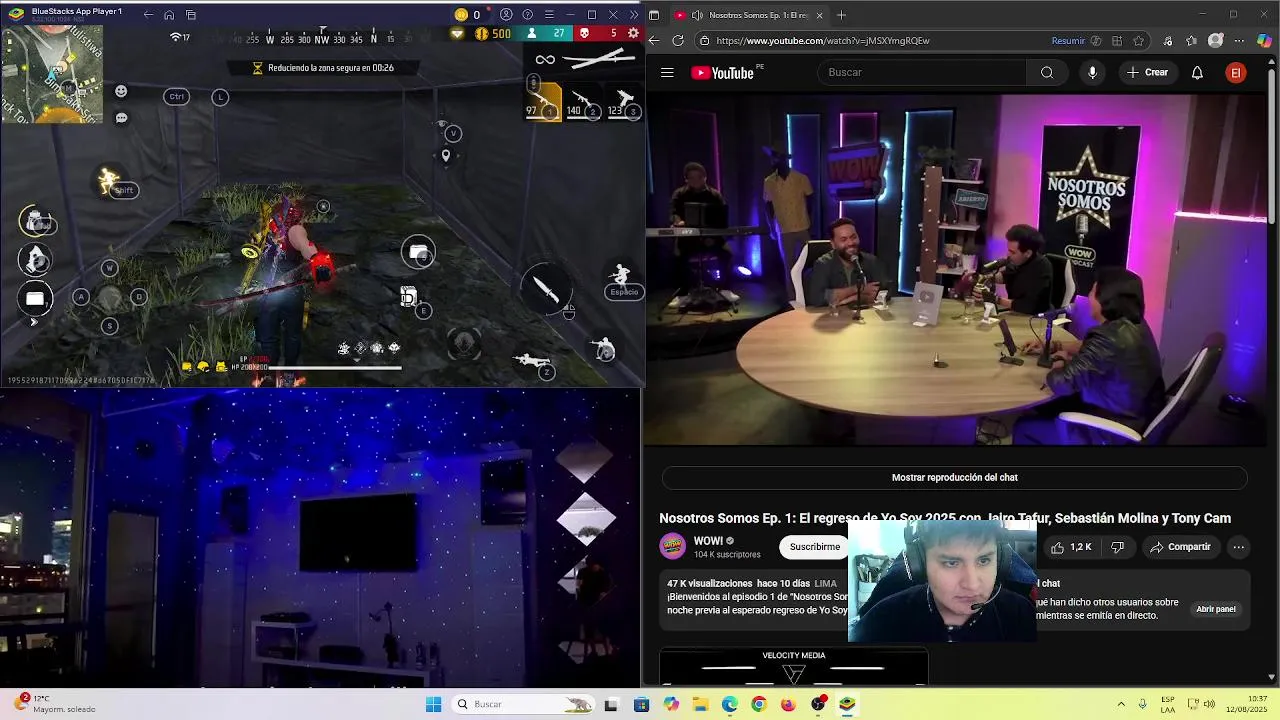Click the YouTube URL address bar
This screenshot has width=1280, height=720.
pos(870,41)
